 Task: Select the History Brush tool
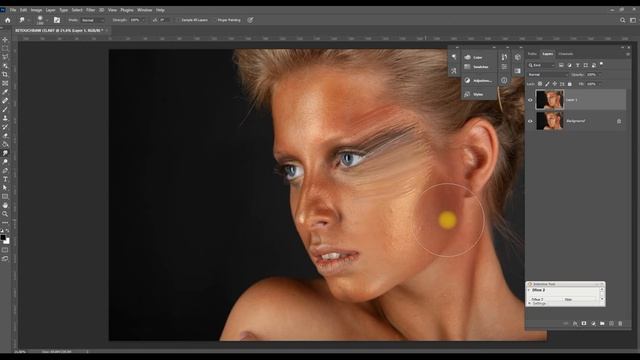5,127
